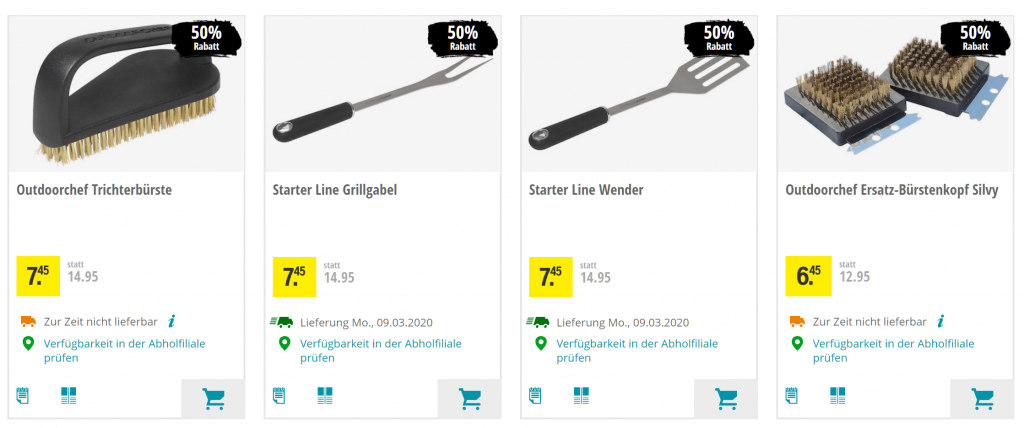The height and width of the screenshot is (428, 1024).
Task: Click the yellow 6.45 price tag
Action: [808, 276]
